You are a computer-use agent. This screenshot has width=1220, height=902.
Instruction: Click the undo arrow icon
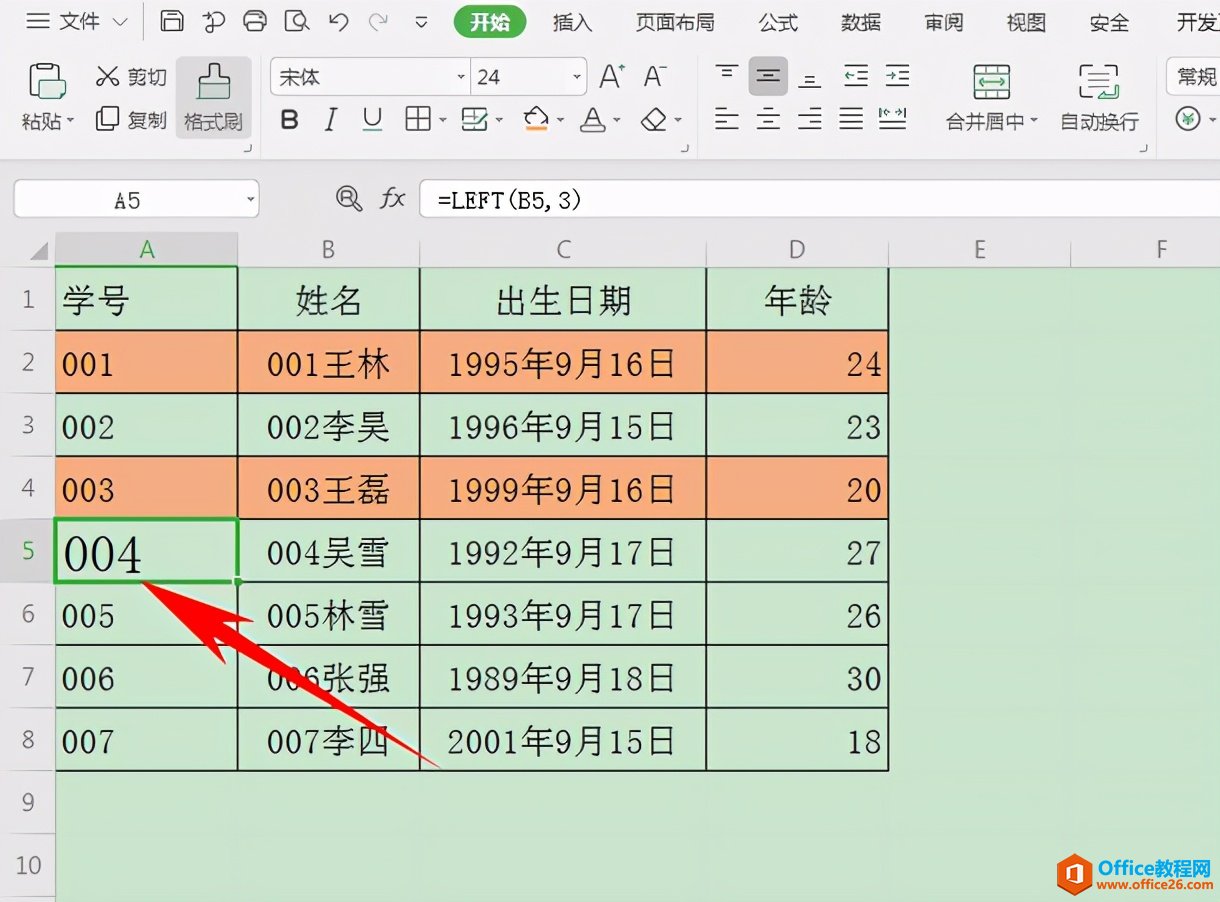pos(338,21)
